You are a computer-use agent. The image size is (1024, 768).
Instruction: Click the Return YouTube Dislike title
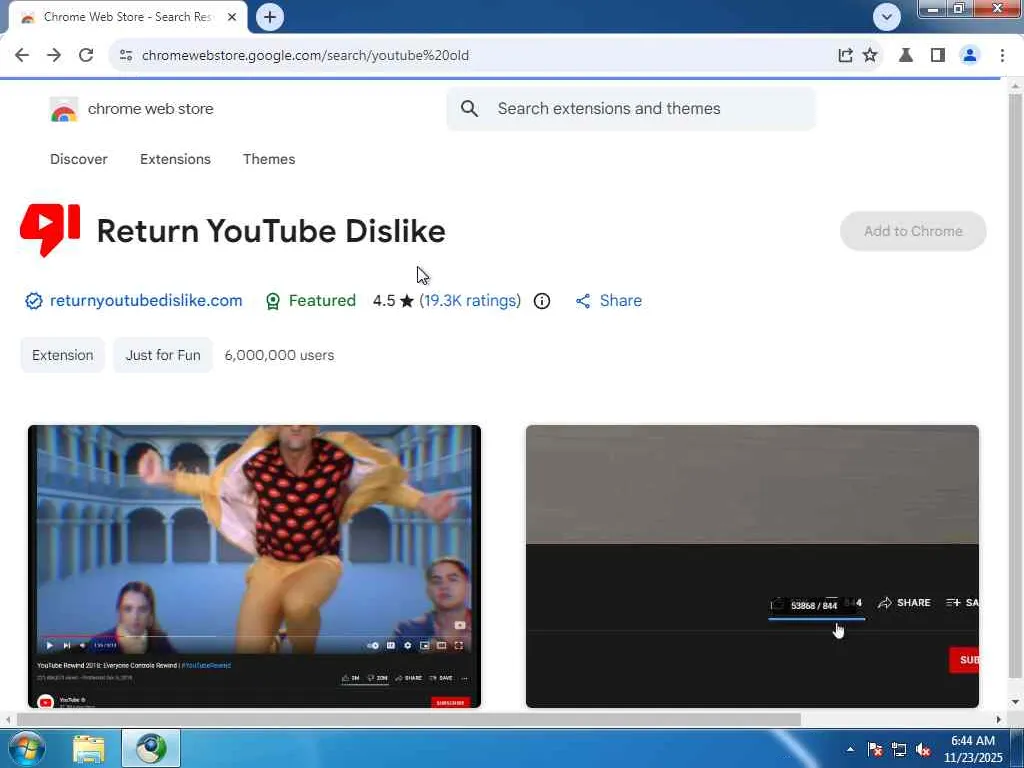pos(271,231)
